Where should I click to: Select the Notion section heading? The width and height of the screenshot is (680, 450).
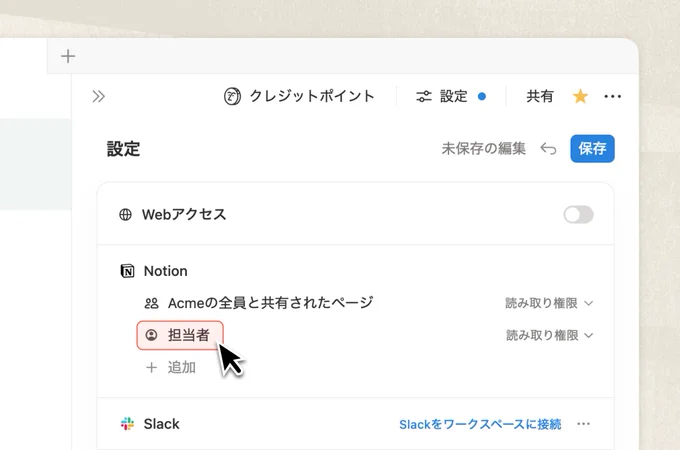[166, 271]
